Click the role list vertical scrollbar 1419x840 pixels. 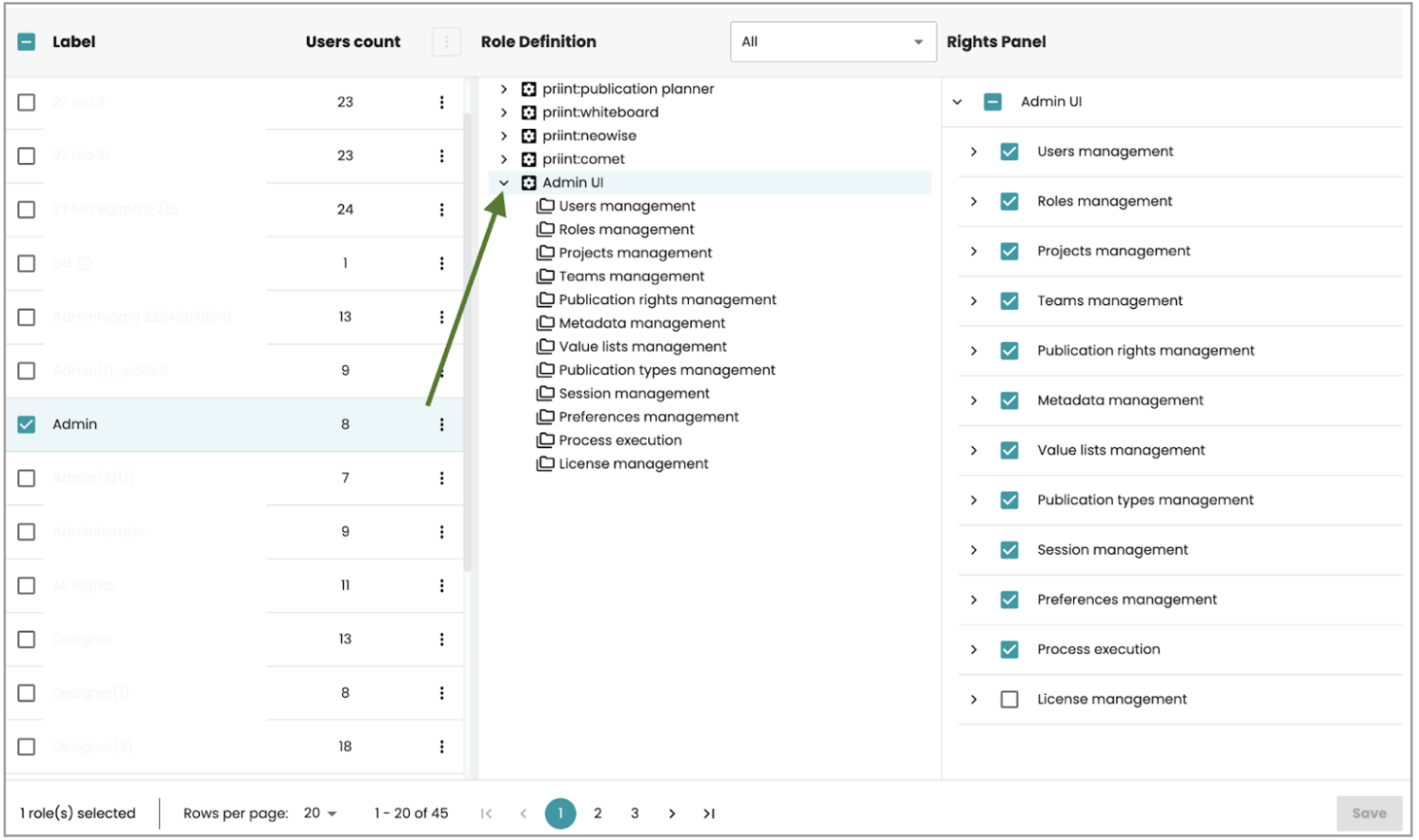[x=467, y=339]
